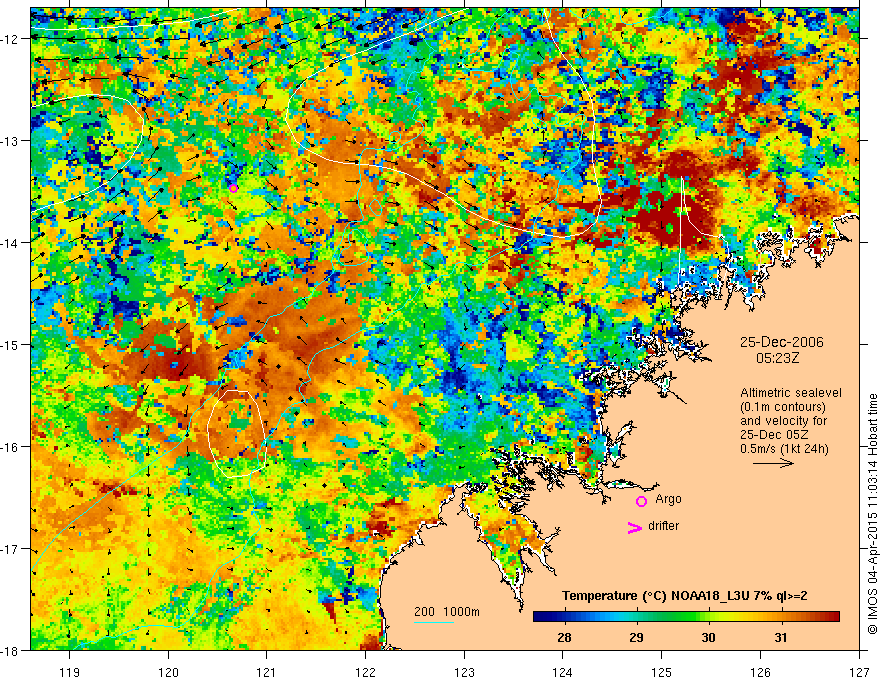Click the '0.5m/s (1kt 24h)' text
Viewport: 880px width, 680px height.
784,449
